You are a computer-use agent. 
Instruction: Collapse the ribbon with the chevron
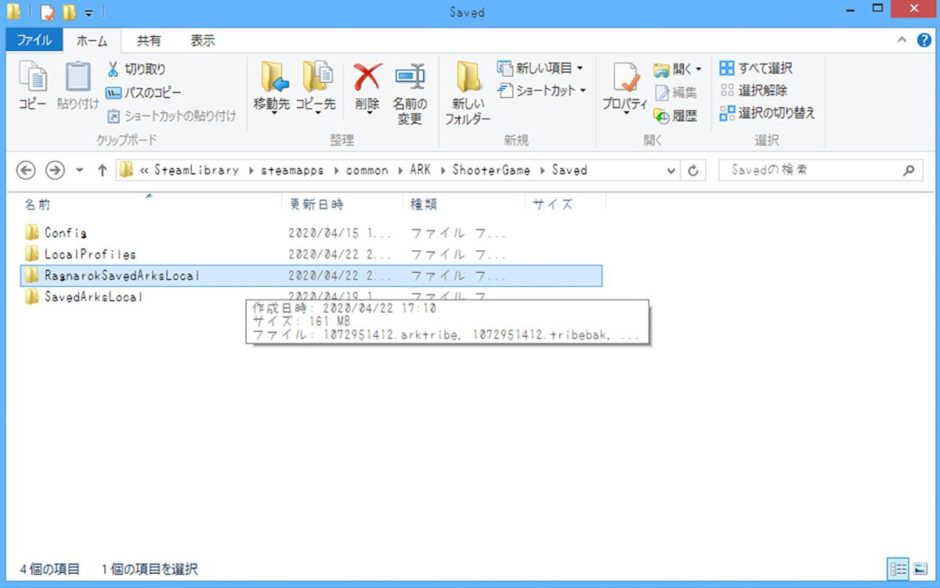[902, 40]
